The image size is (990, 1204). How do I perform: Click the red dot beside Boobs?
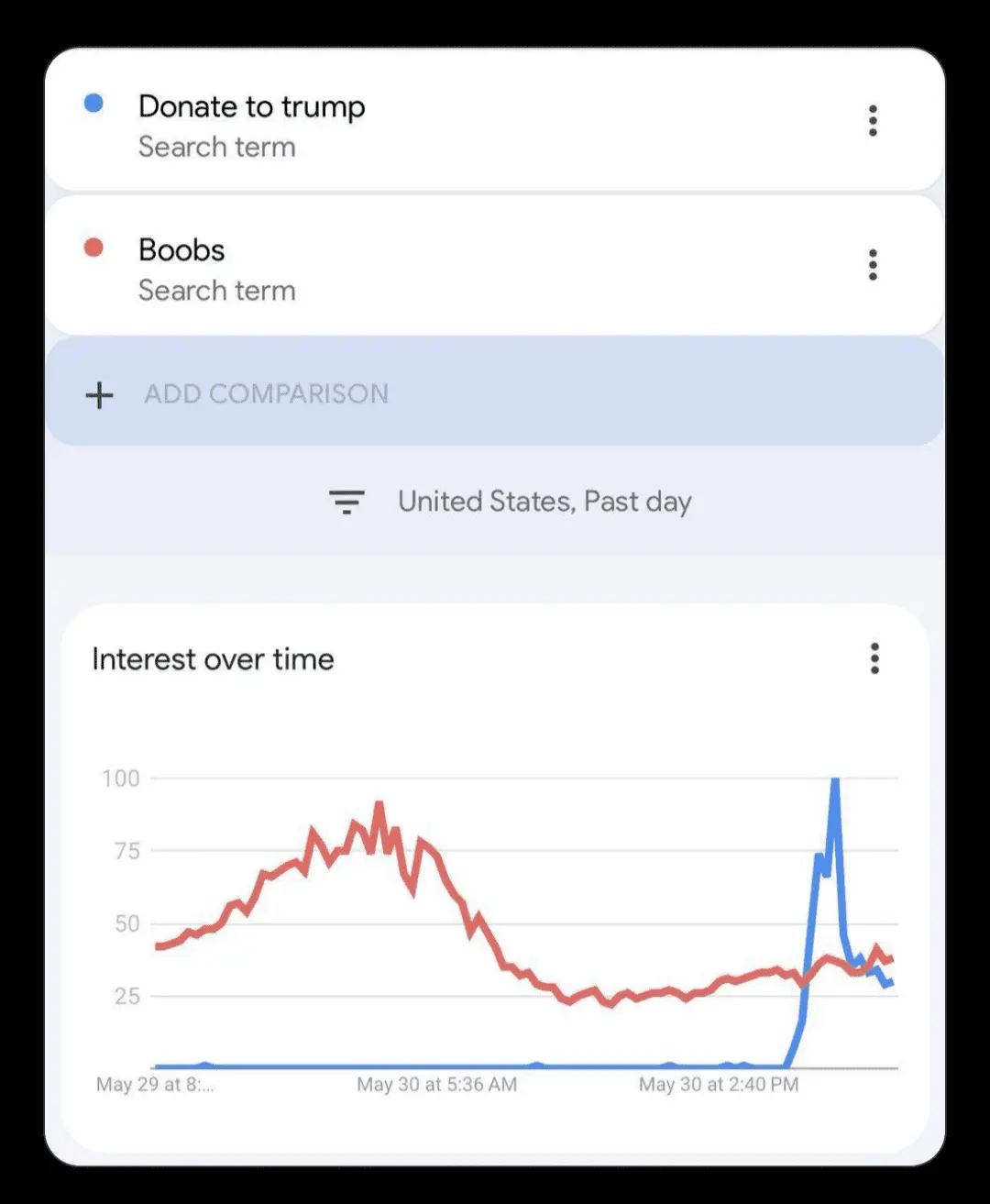(x=93, y=248)
